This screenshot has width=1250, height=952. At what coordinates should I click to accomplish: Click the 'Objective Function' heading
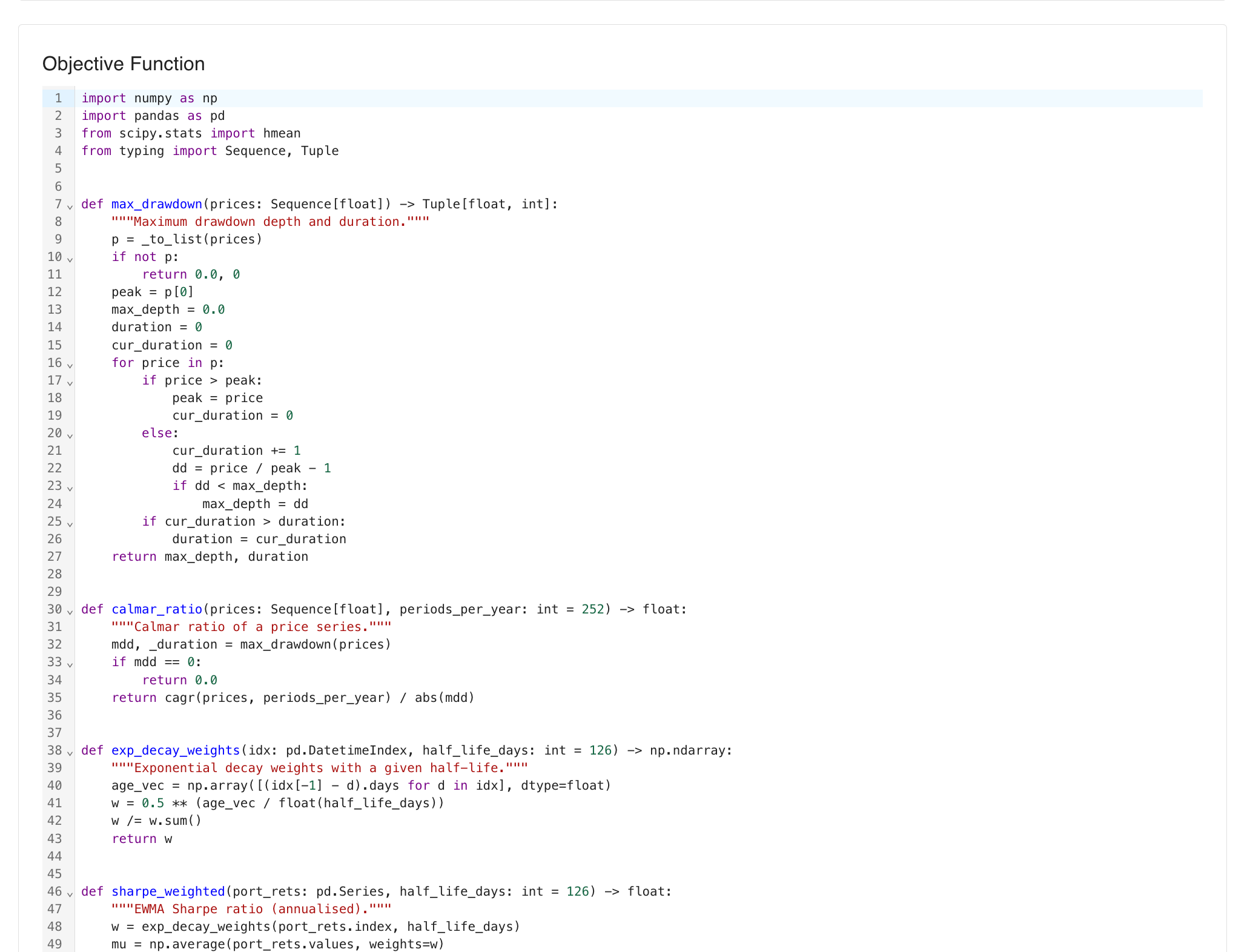coord(124,64)
